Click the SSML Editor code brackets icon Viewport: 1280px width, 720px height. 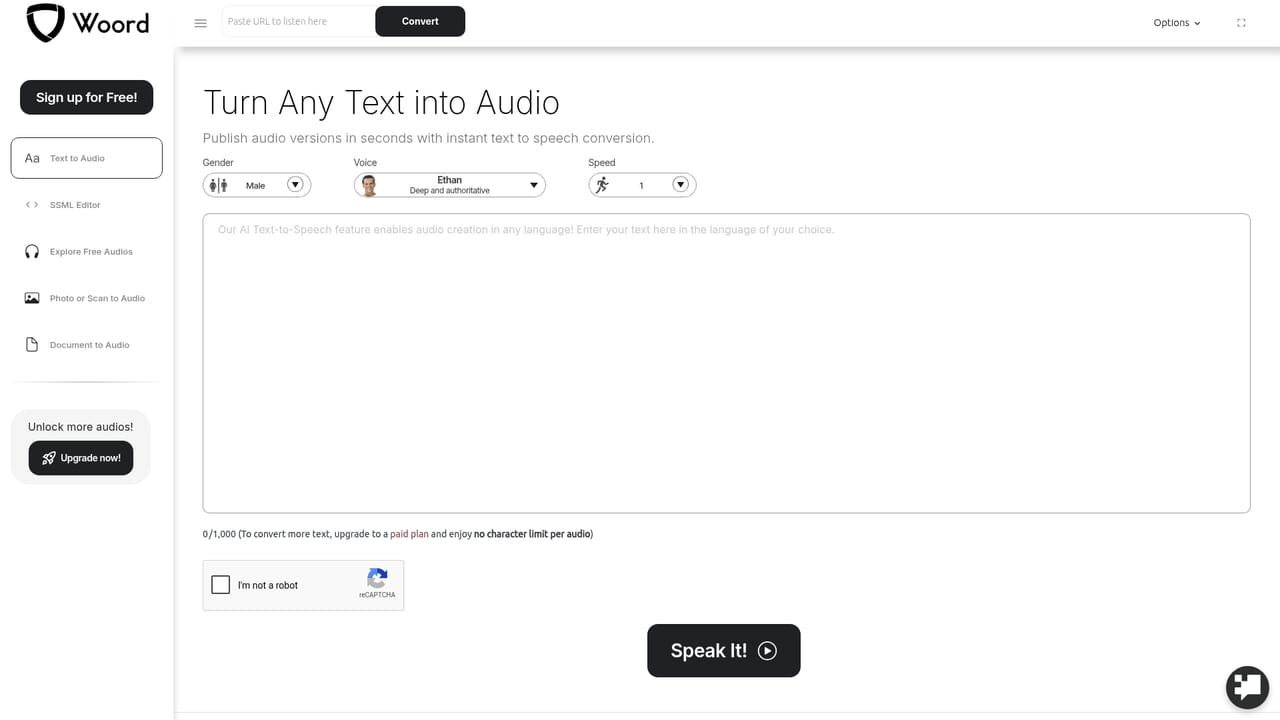coord(32,205)
